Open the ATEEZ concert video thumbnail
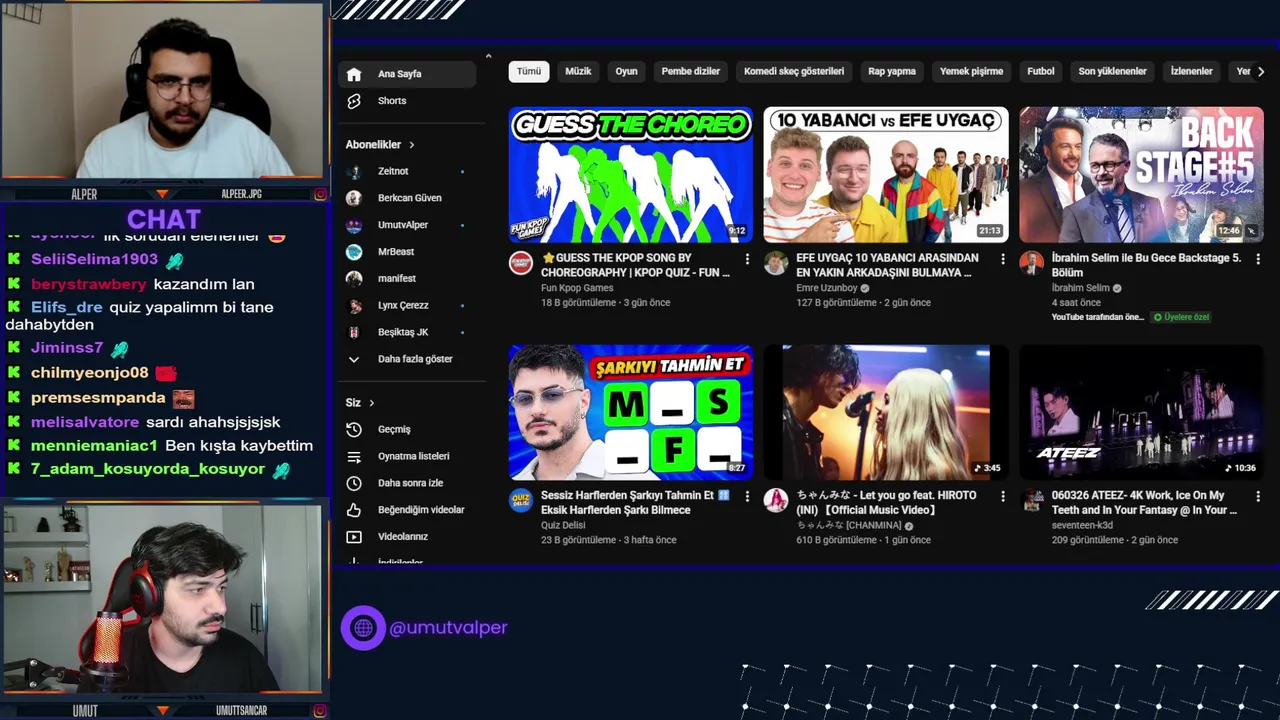The height and width of the screenshot is (720, 1280). [1141, 412]
